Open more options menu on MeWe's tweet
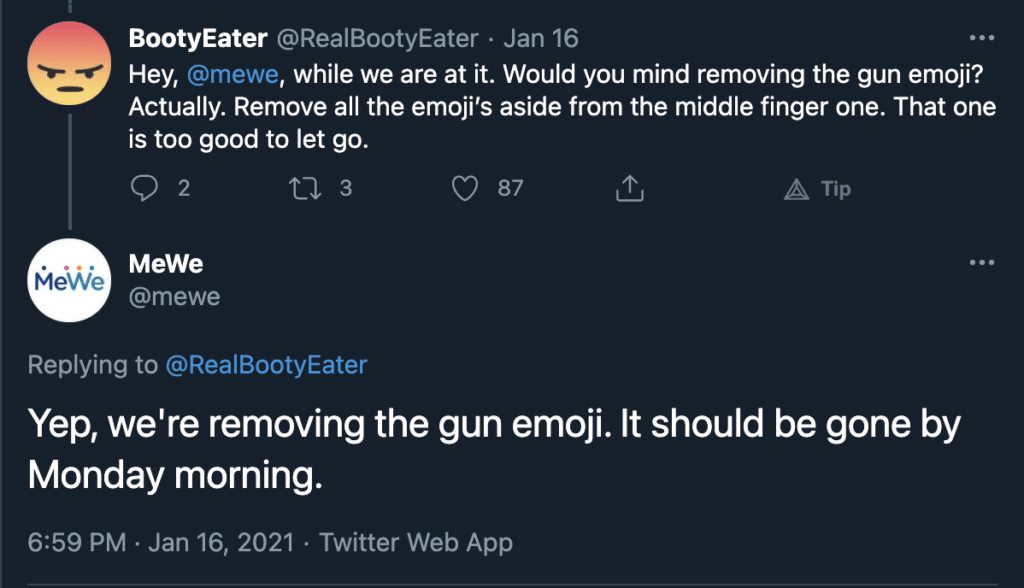The height and width of the screenshot is (588, 1024). (982, 263)
